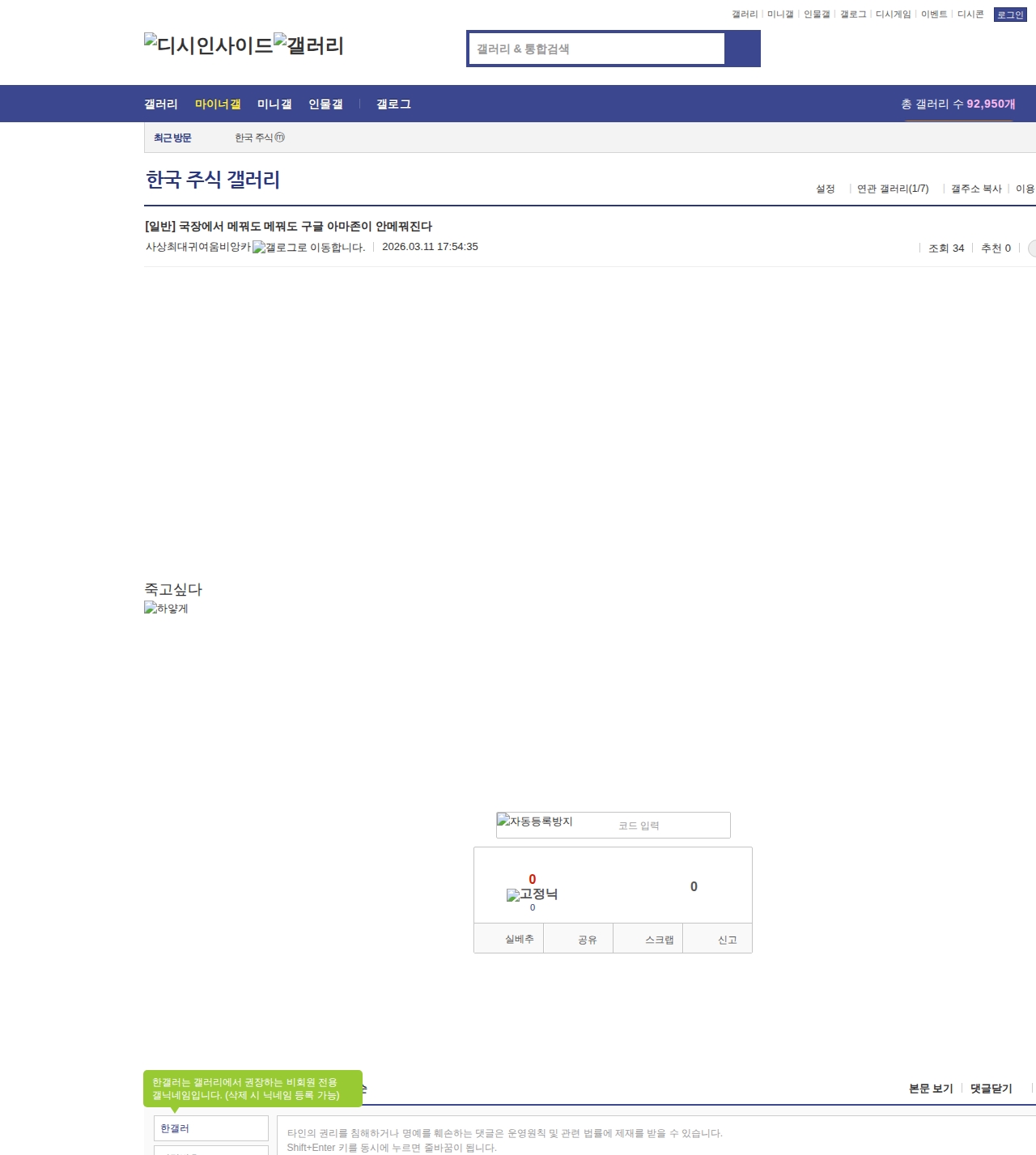This screenshot has height=1155, width=1036.
Task: Open the 이벤트 link
Action: 934,15
